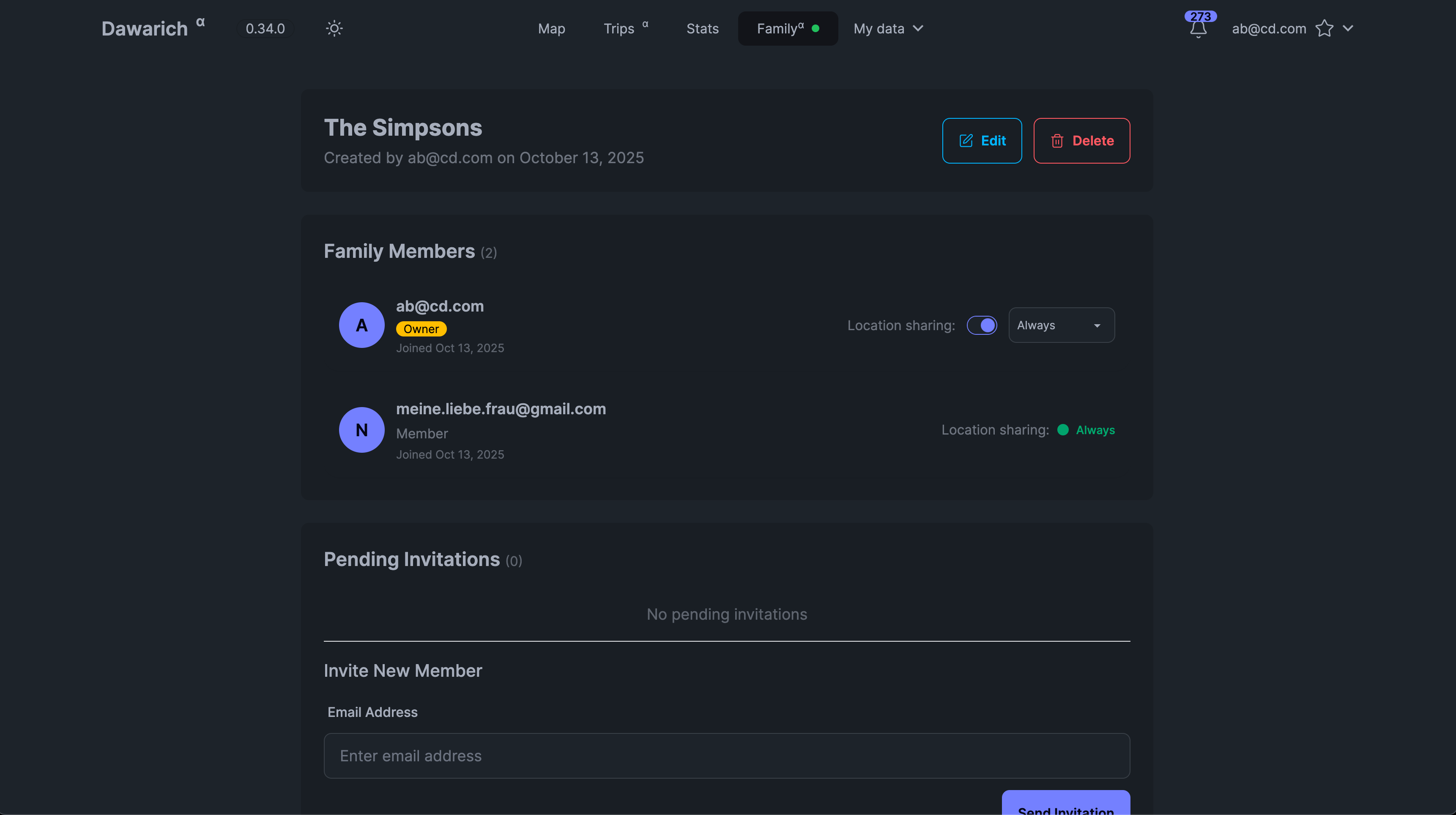
Task: Toggle the light/dark theme sun icon
Action: click(x=334, y=28)
